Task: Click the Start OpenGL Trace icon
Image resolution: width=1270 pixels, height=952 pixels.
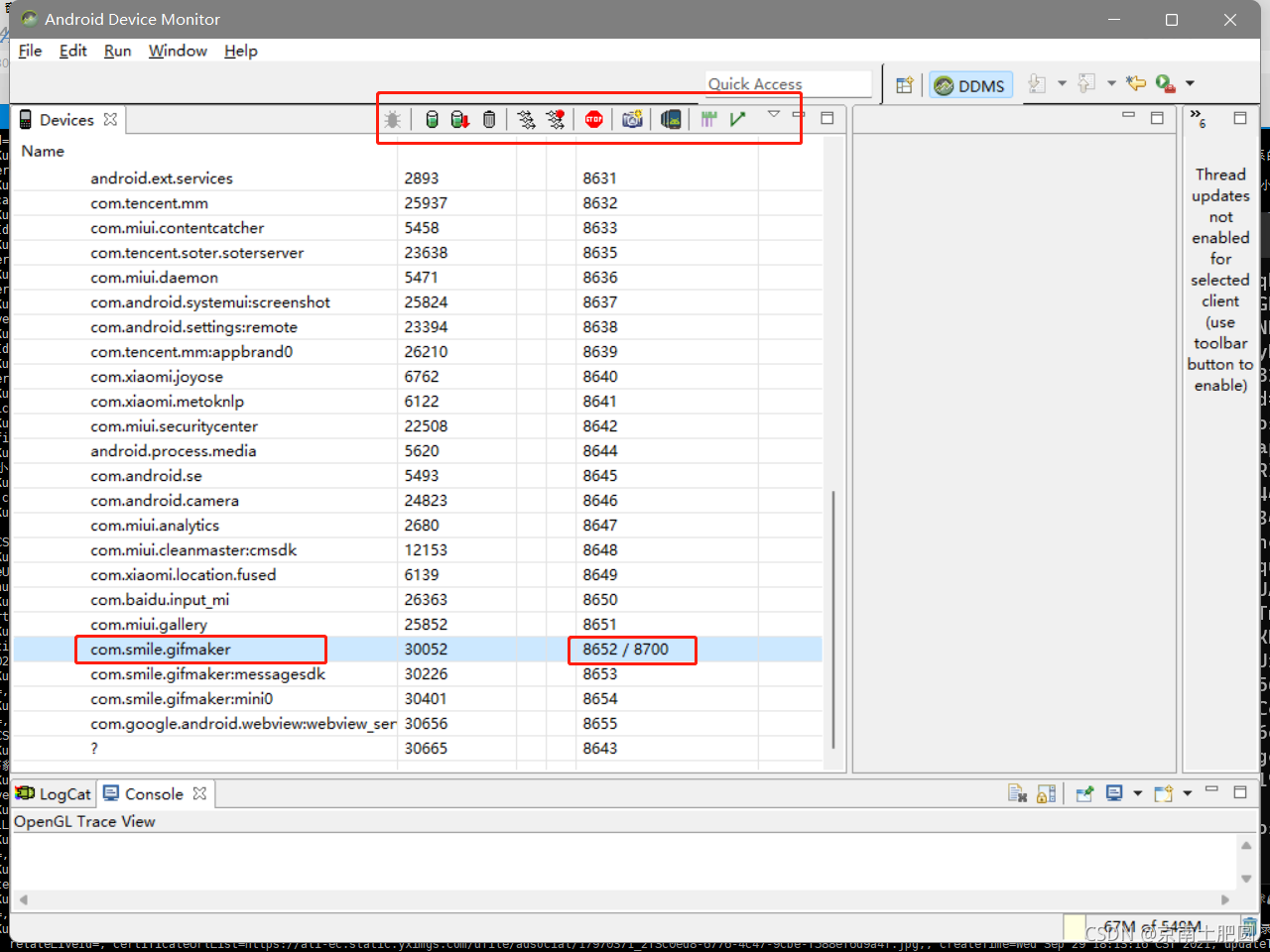Action: 737,120
